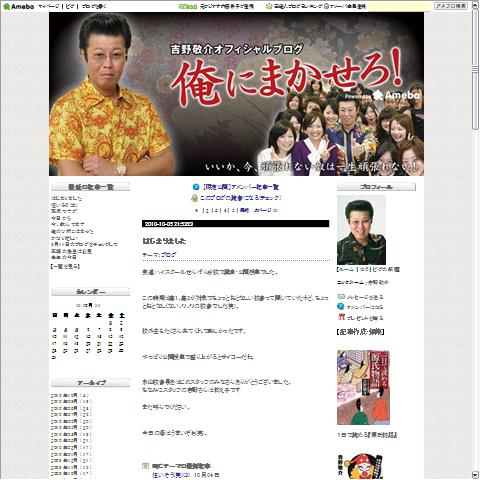Image resolution: width=480 pixels, height=480 pixels.
Task: Go to page 5 in pagination
Action: (234, 211)
